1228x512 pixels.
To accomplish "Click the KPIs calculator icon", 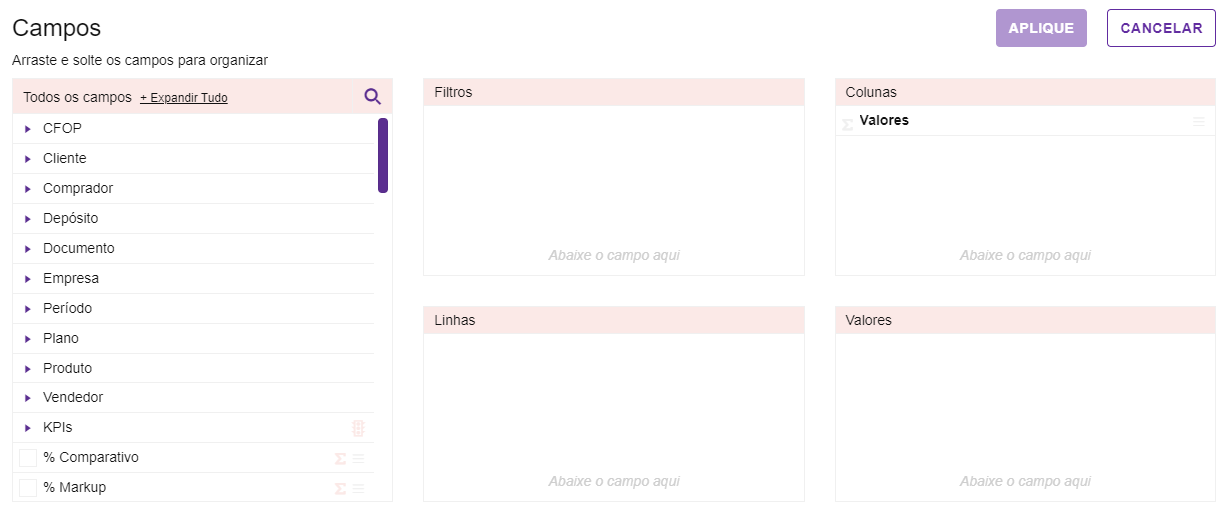I will pyautogui.click(x=358, y=428).
